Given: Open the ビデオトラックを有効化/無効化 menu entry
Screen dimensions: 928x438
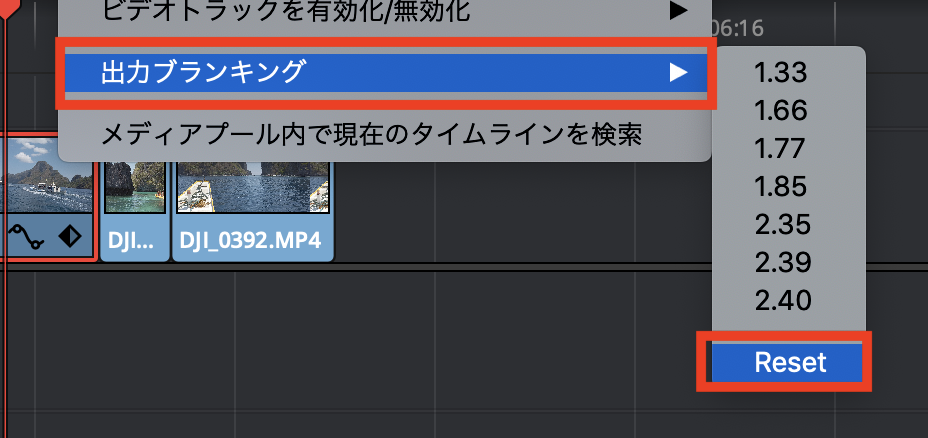Looking at the screenshot, I should click(386, 11).
